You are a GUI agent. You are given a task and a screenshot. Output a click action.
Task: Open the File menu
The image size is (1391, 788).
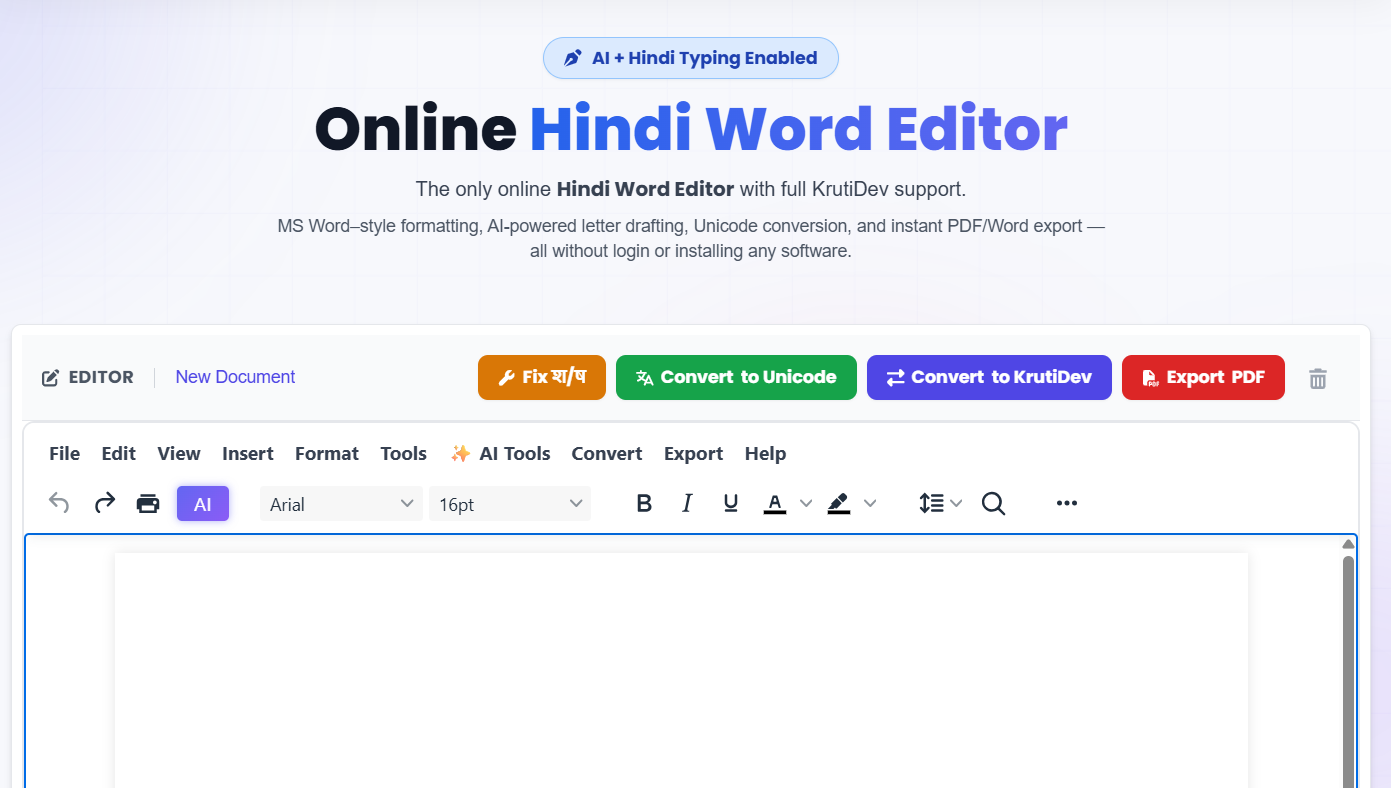64,453
